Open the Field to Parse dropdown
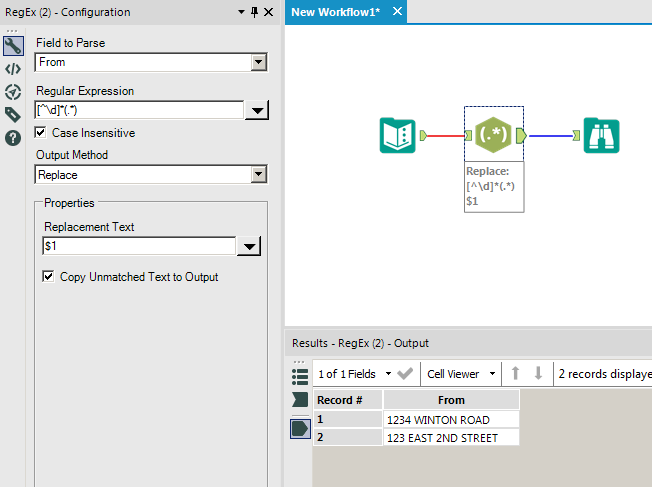The height and width of the screenshot is (487, 652). 259,62
